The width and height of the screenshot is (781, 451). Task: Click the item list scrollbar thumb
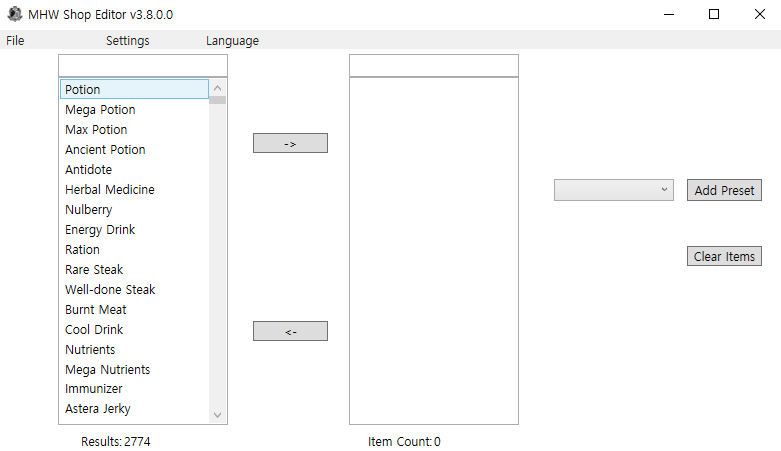tap(218, 100)
